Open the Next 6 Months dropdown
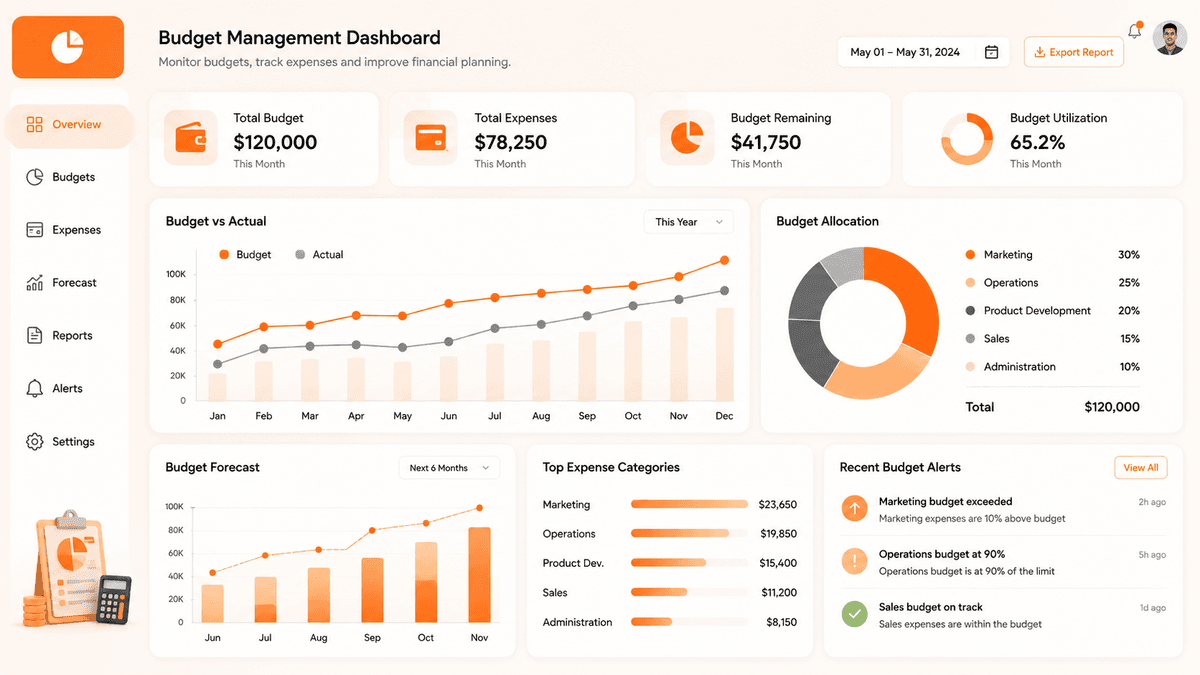 pos(449,468)
